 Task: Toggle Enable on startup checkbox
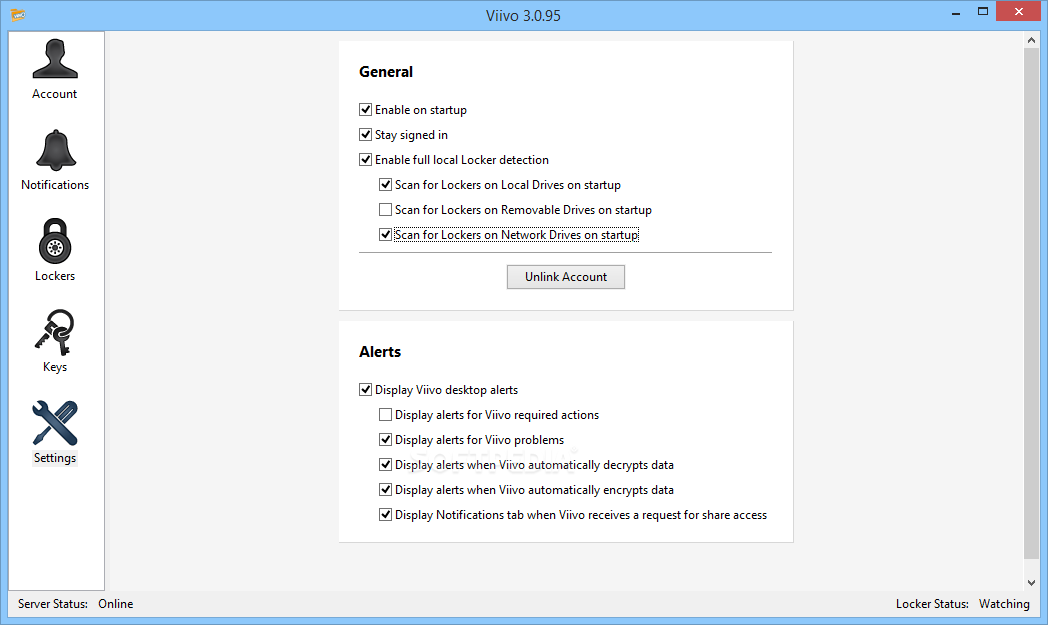click(x=366, y=110)
